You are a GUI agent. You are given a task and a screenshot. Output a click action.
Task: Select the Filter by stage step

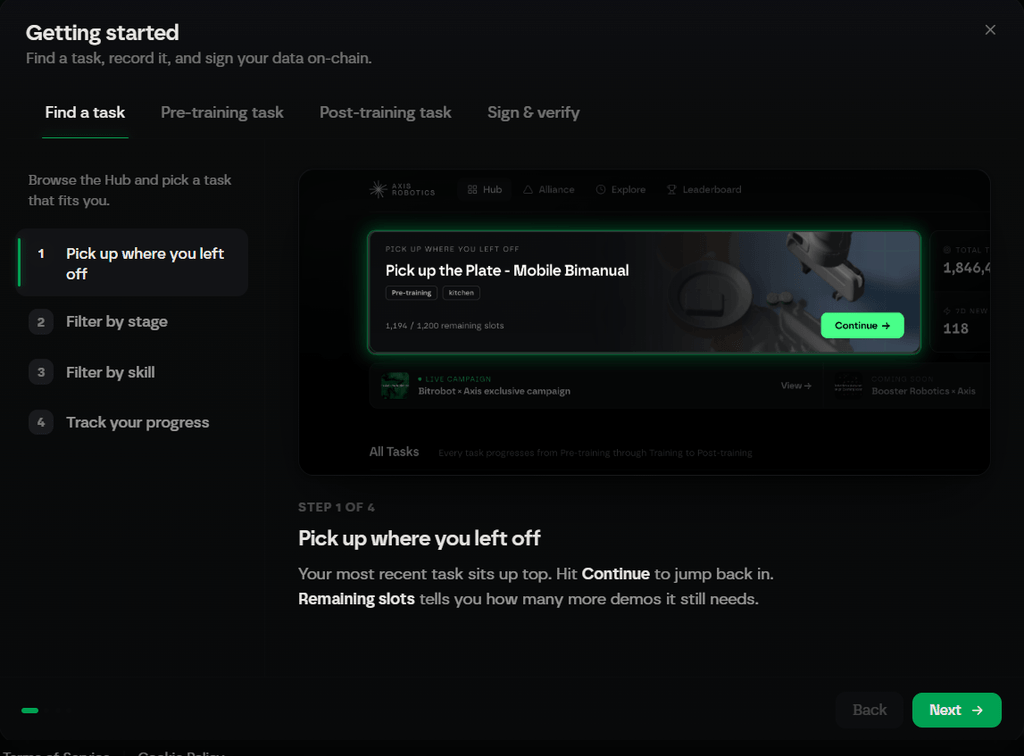[132, 322]
